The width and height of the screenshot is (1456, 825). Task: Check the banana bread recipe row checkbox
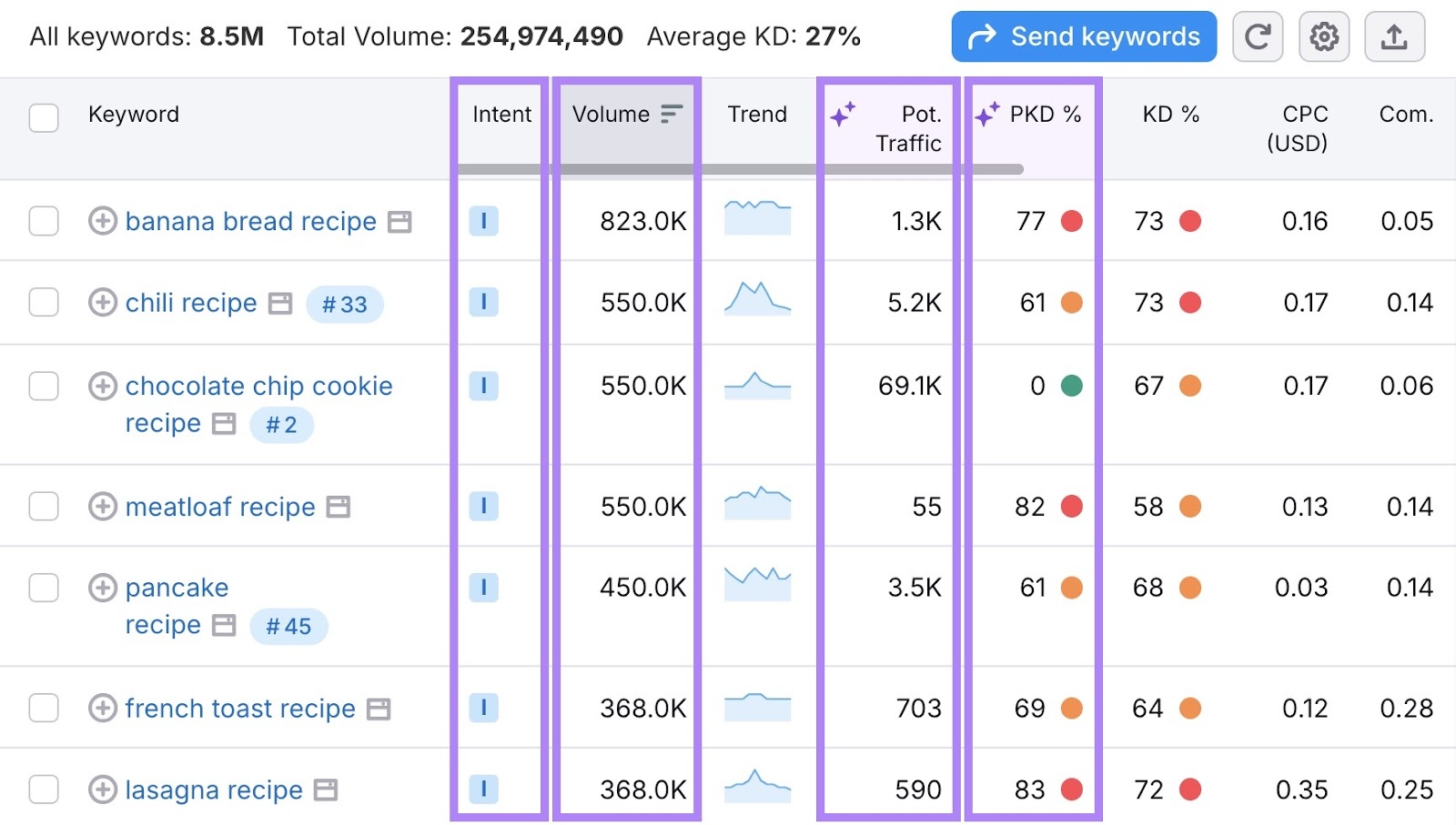point(43,220)
